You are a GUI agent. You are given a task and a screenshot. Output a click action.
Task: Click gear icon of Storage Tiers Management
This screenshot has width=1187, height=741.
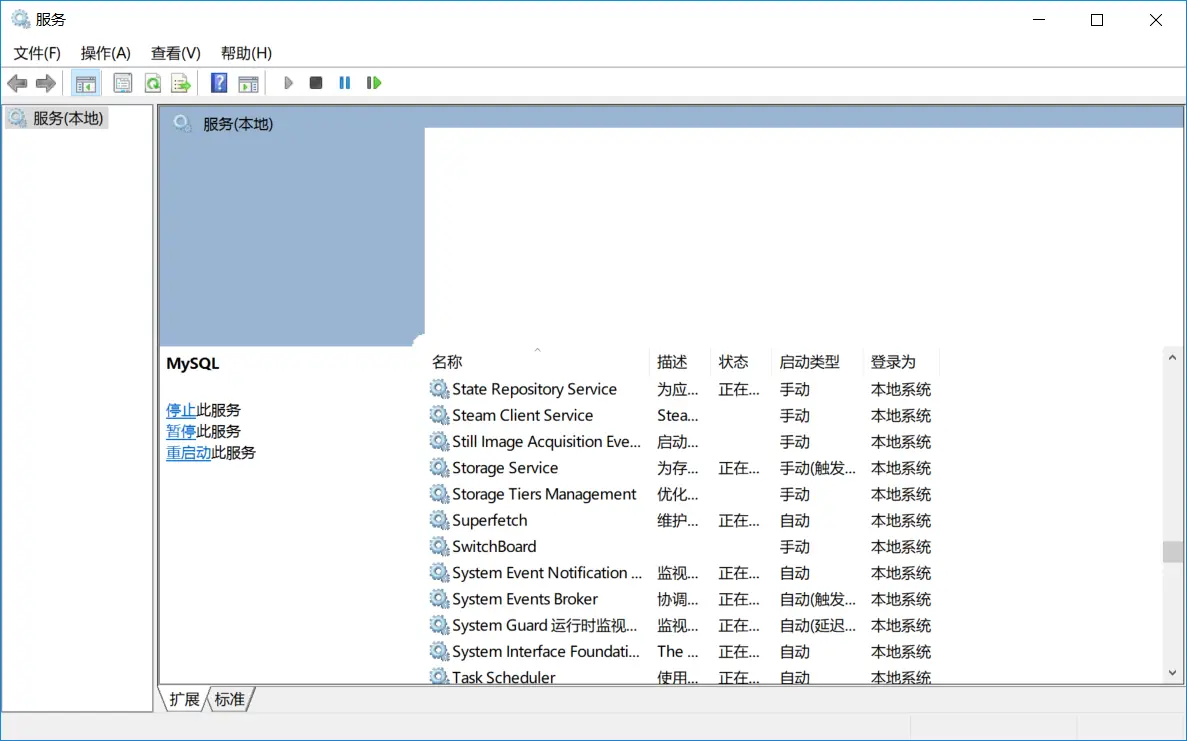[439, 494]
